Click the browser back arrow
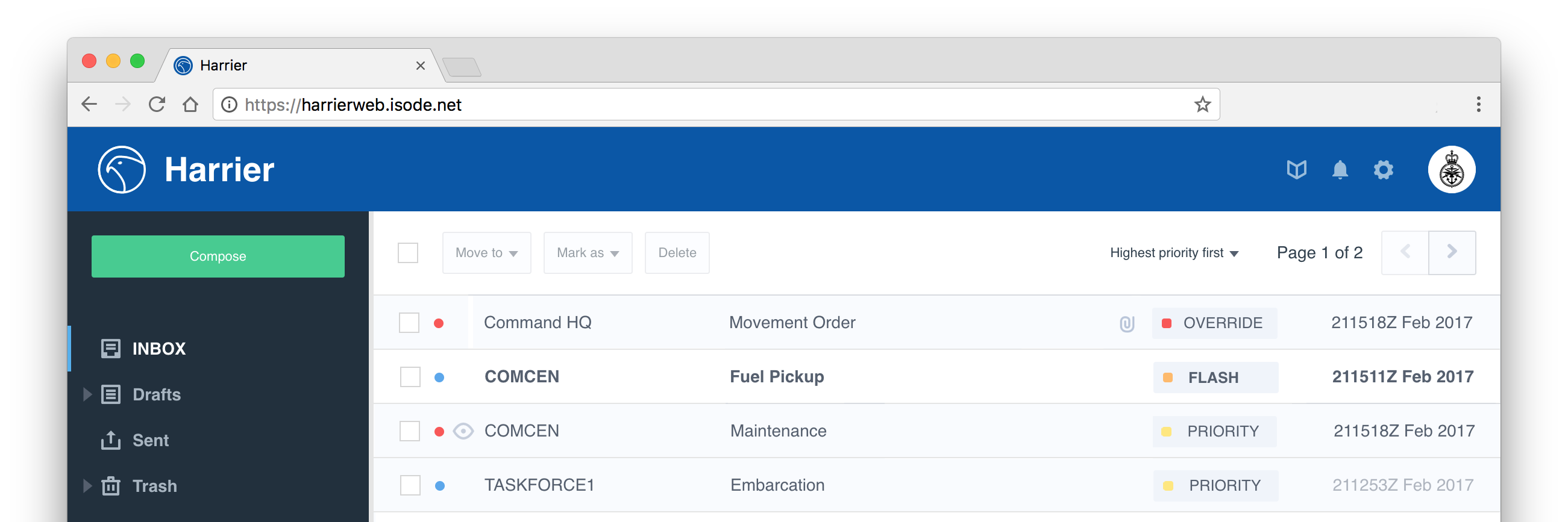The width and height of the screenshot is (1568, 522). [x=89, y=104]
